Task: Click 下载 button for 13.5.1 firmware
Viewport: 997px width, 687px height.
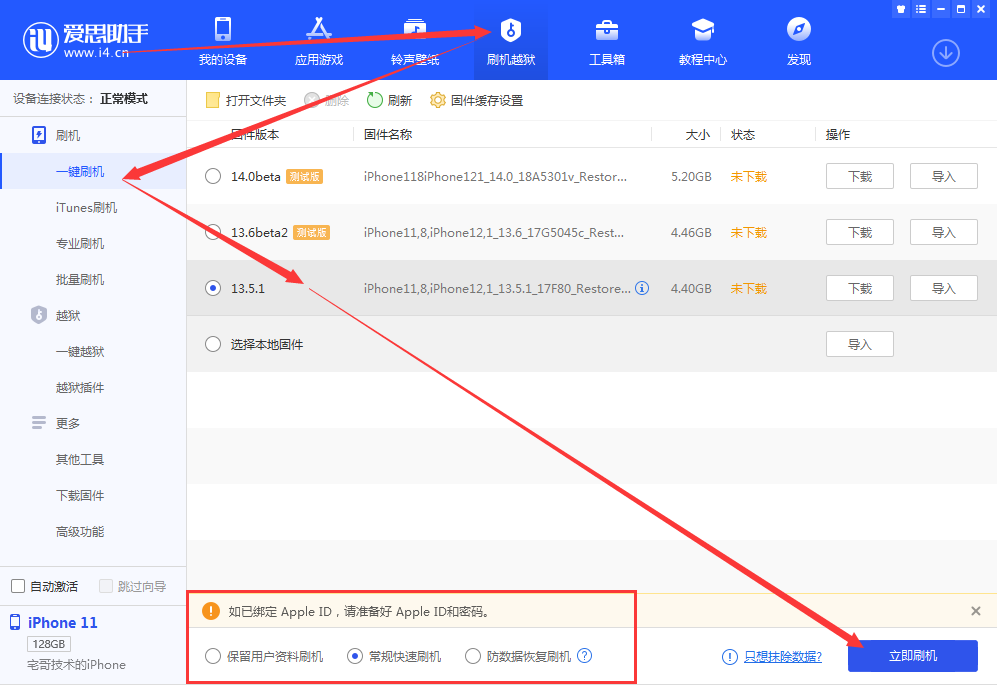Action: click(x=860, y=288)
